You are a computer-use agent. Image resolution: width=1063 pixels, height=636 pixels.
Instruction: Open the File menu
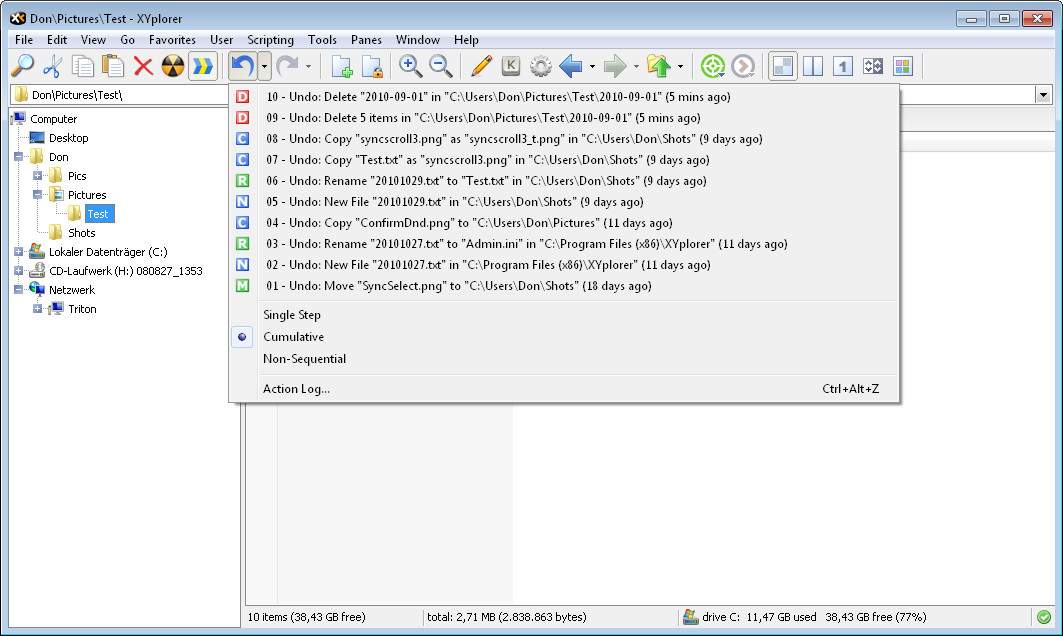coord(24,40)
